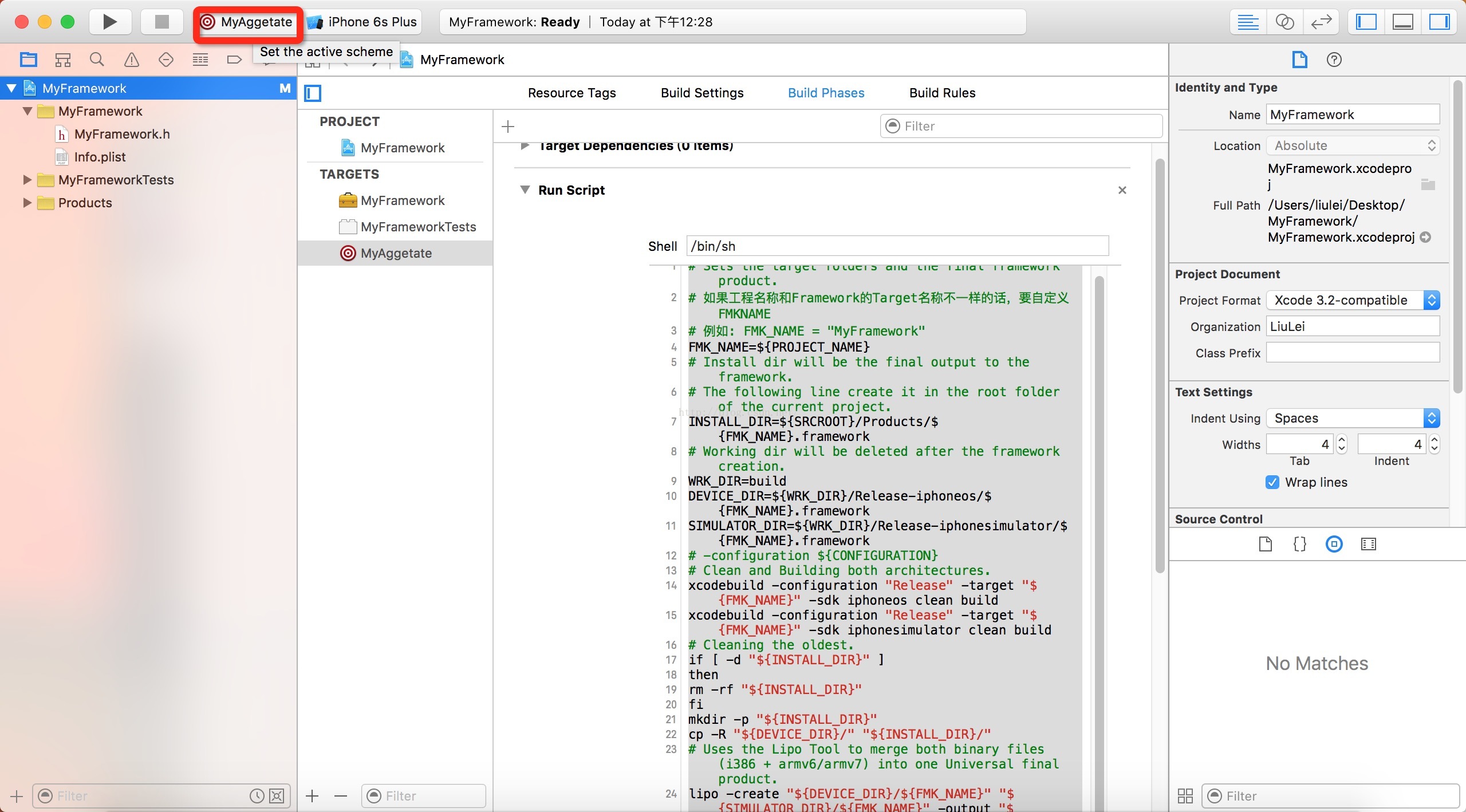1466x812 pixels.
Task: Open the MyAggetate scheme selector
Action: pos(247,22)
